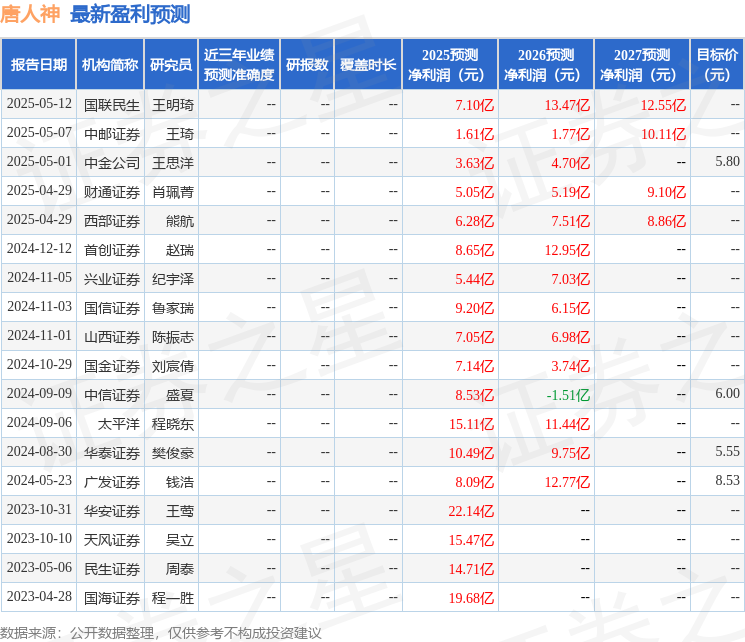Image resolution: width=745 pixels, height=642 pixels.
Task: Select institution 财通证券
Action: 112,192
